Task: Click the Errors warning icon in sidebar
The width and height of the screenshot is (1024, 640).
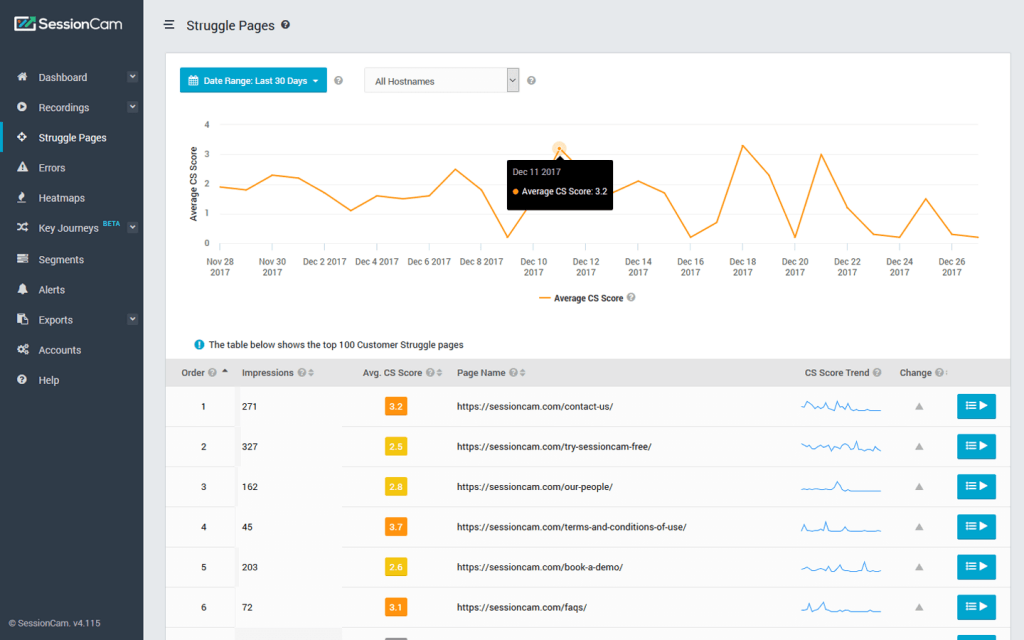Action: click(22, 167)
